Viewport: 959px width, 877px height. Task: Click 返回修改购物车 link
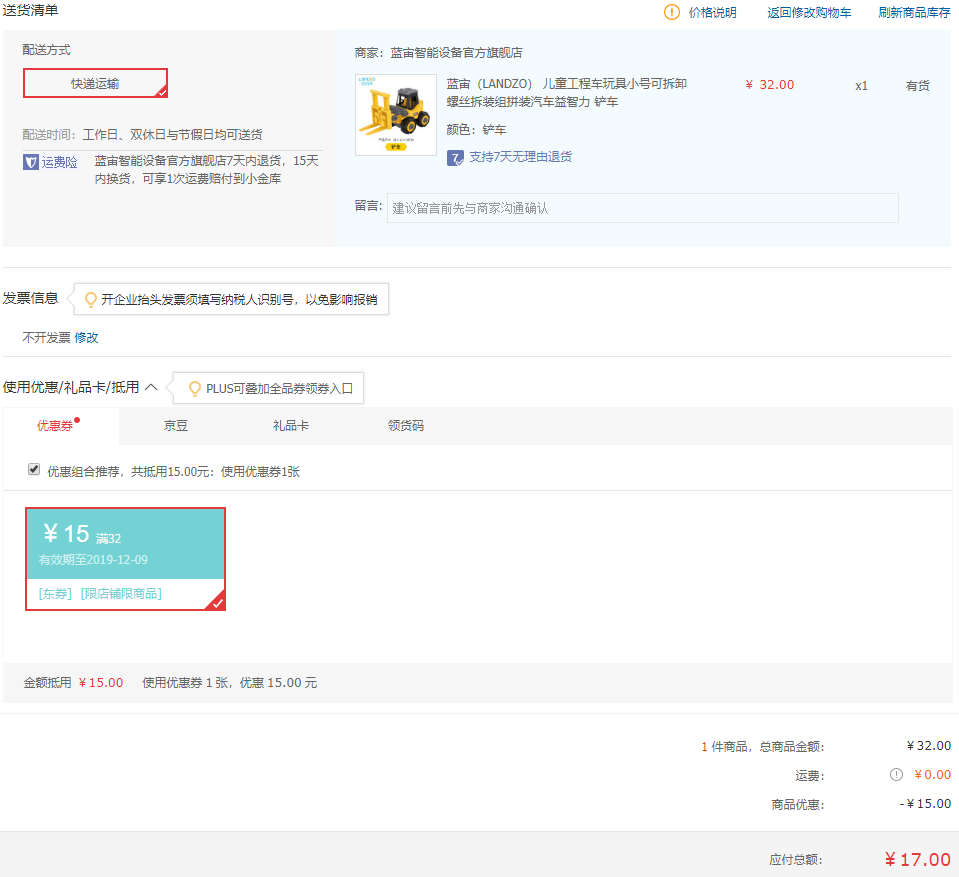[809, 13]
